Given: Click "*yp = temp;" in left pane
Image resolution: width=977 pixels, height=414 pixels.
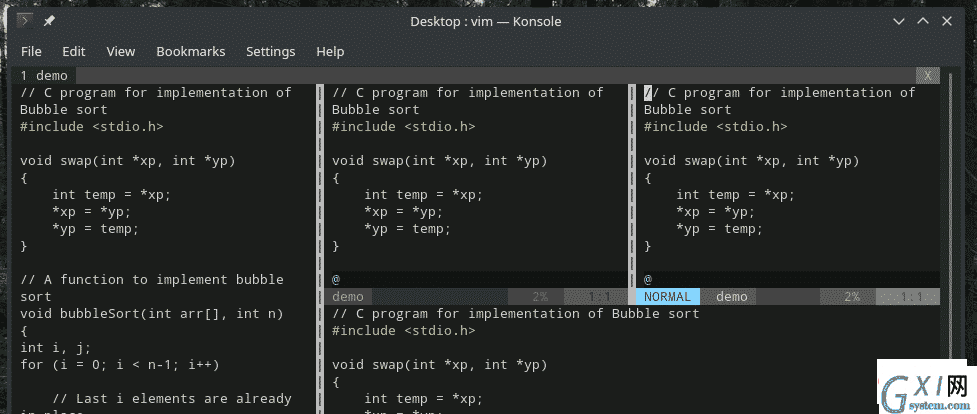Looking at the screenshot, I should [95, 229].
